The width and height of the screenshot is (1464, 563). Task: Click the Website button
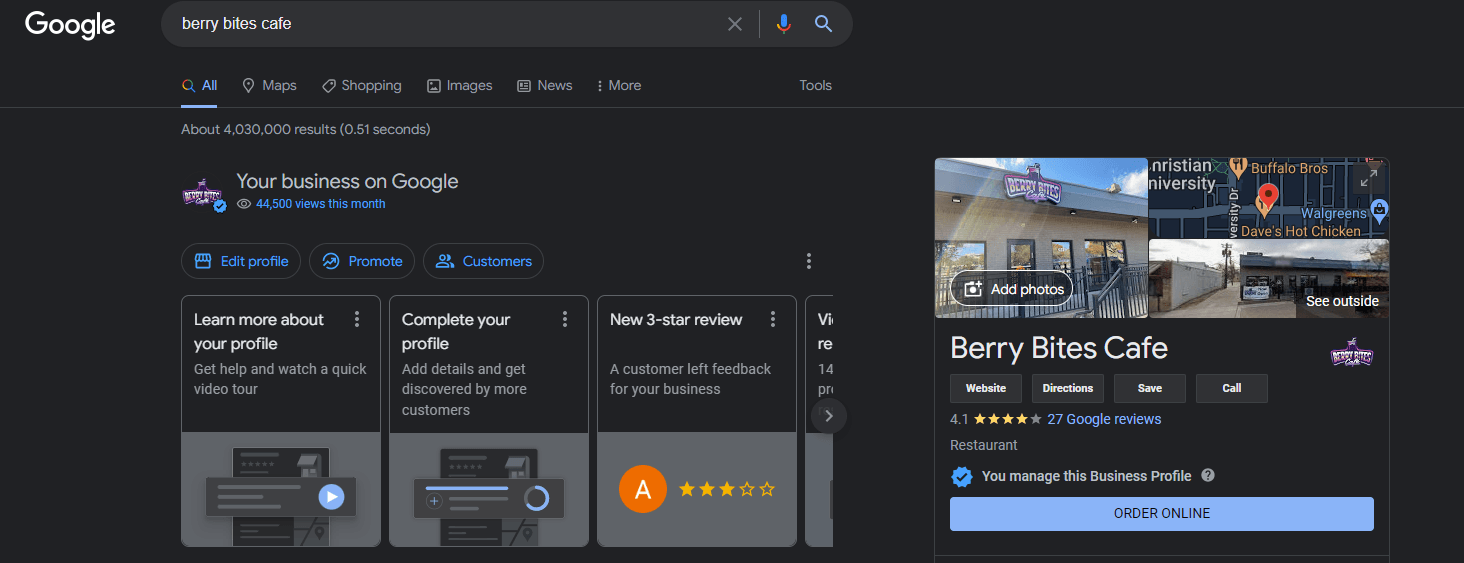[x=986, y=388]
